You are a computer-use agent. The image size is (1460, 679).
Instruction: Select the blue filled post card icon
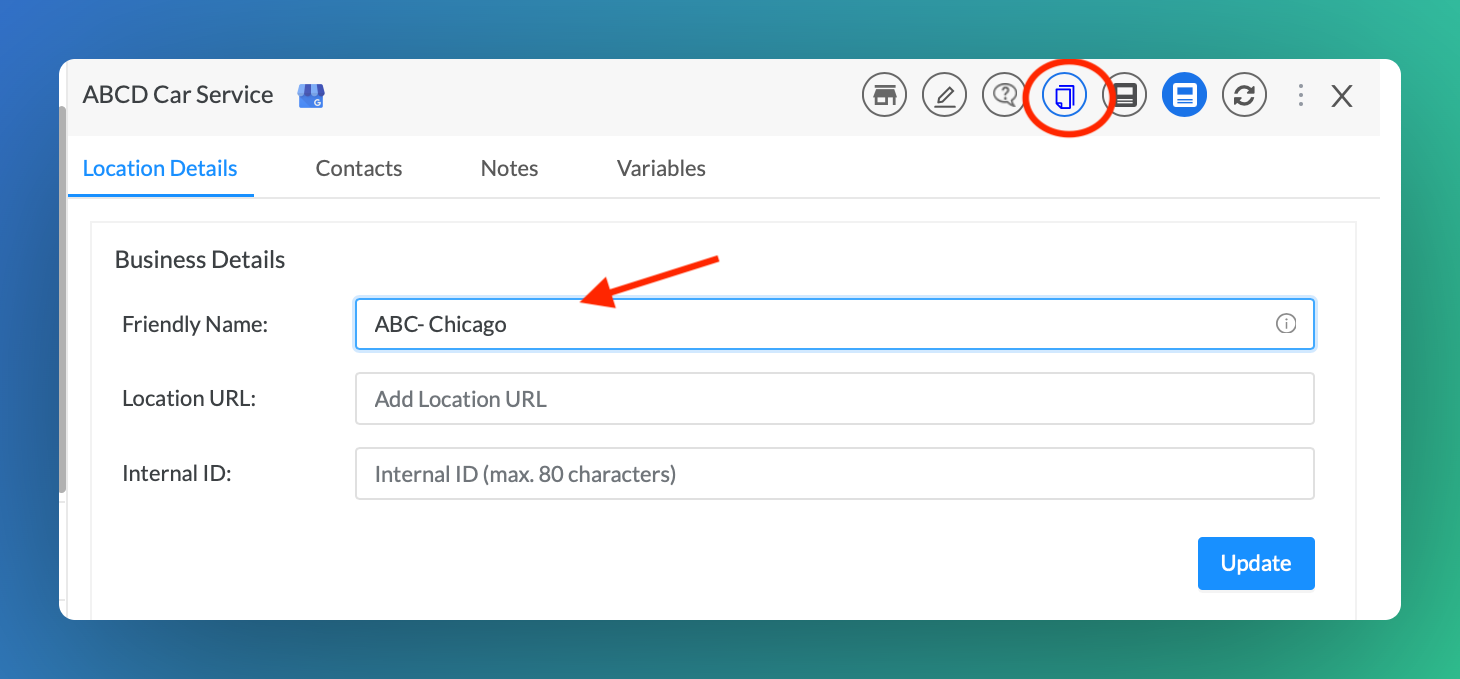[1184, 96]
